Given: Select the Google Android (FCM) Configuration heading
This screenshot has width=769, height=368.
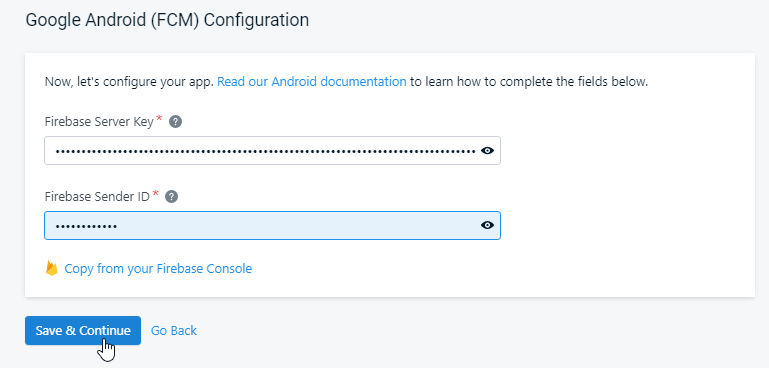Looking at the screenshot, I should [x=167, y=20].
